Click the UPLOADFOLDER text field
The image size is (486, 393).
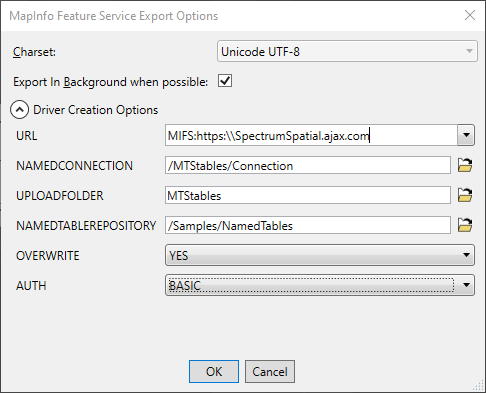(308, 195)
